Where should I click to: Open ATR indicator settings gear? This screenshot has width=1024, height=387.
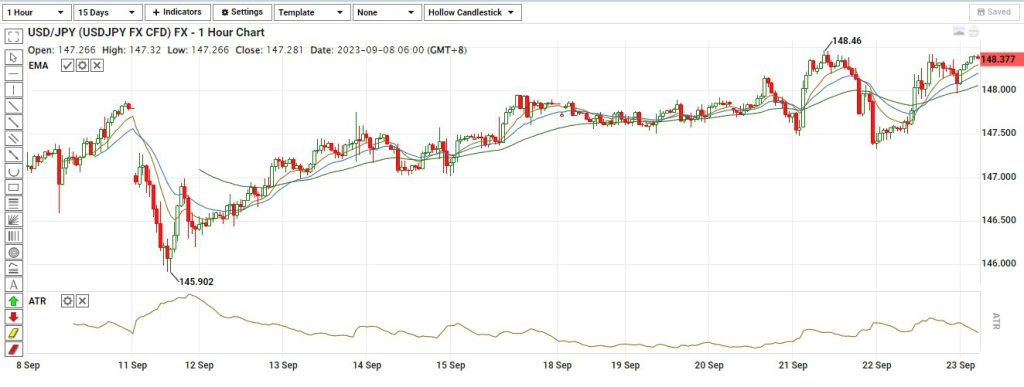tap(68, 301)
